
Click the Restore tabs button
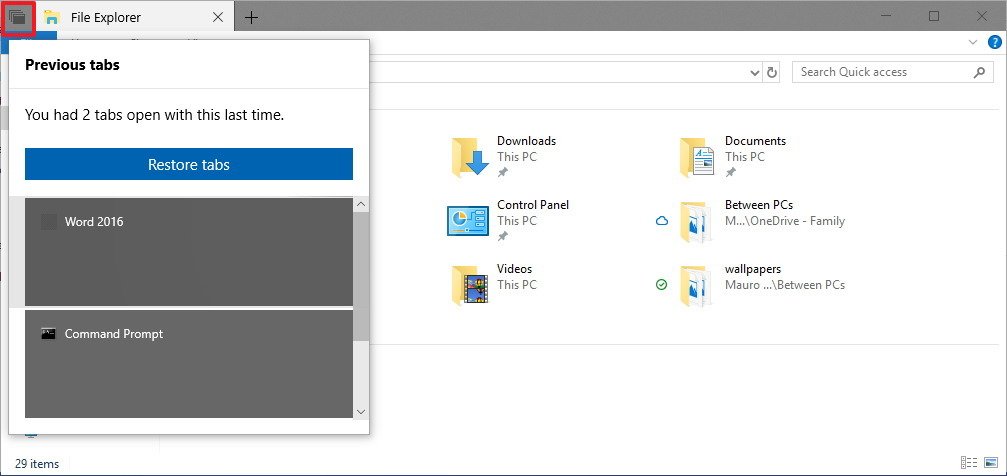(189, 164)
